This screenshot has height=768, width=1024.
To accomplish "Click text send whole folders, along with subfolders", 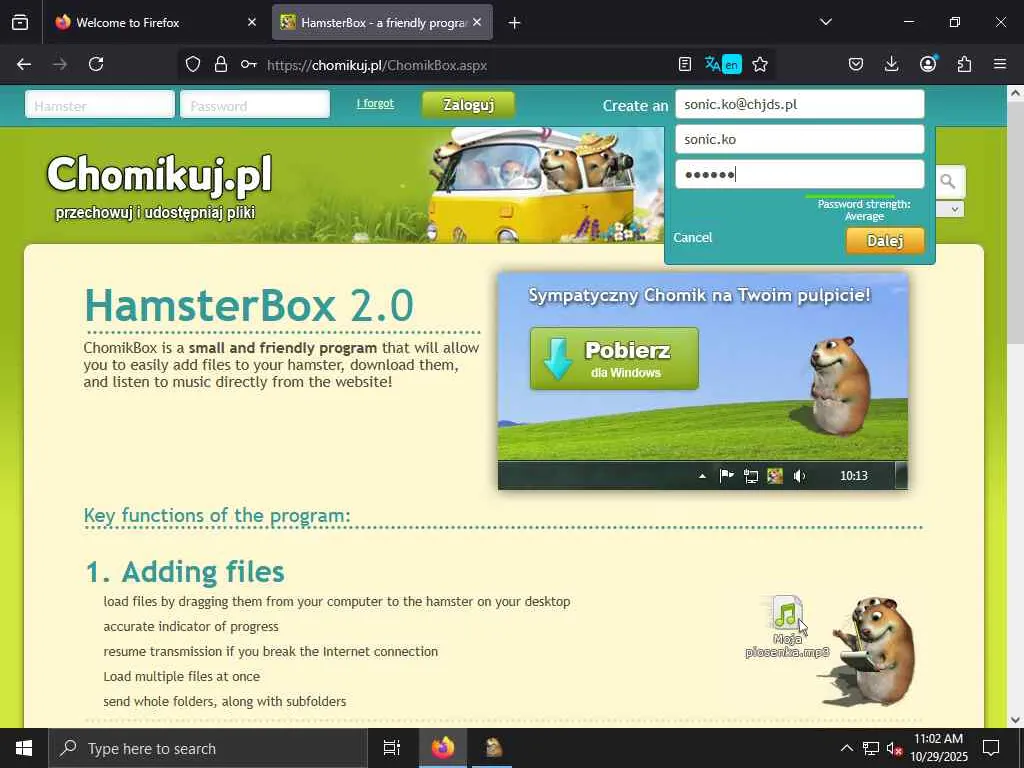I will tap(225, 701).
